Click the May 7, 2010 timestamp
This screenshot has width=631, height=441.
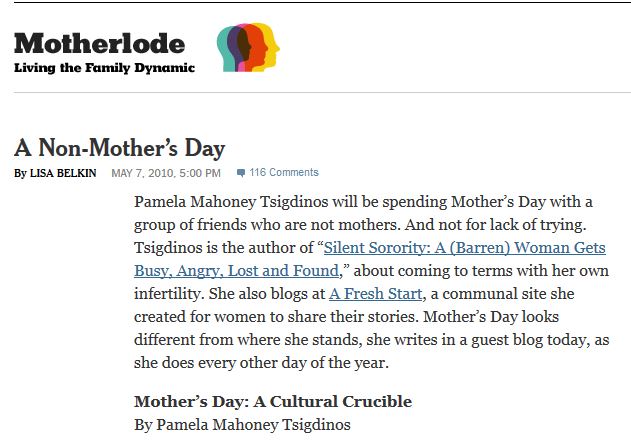click(166, 173)
